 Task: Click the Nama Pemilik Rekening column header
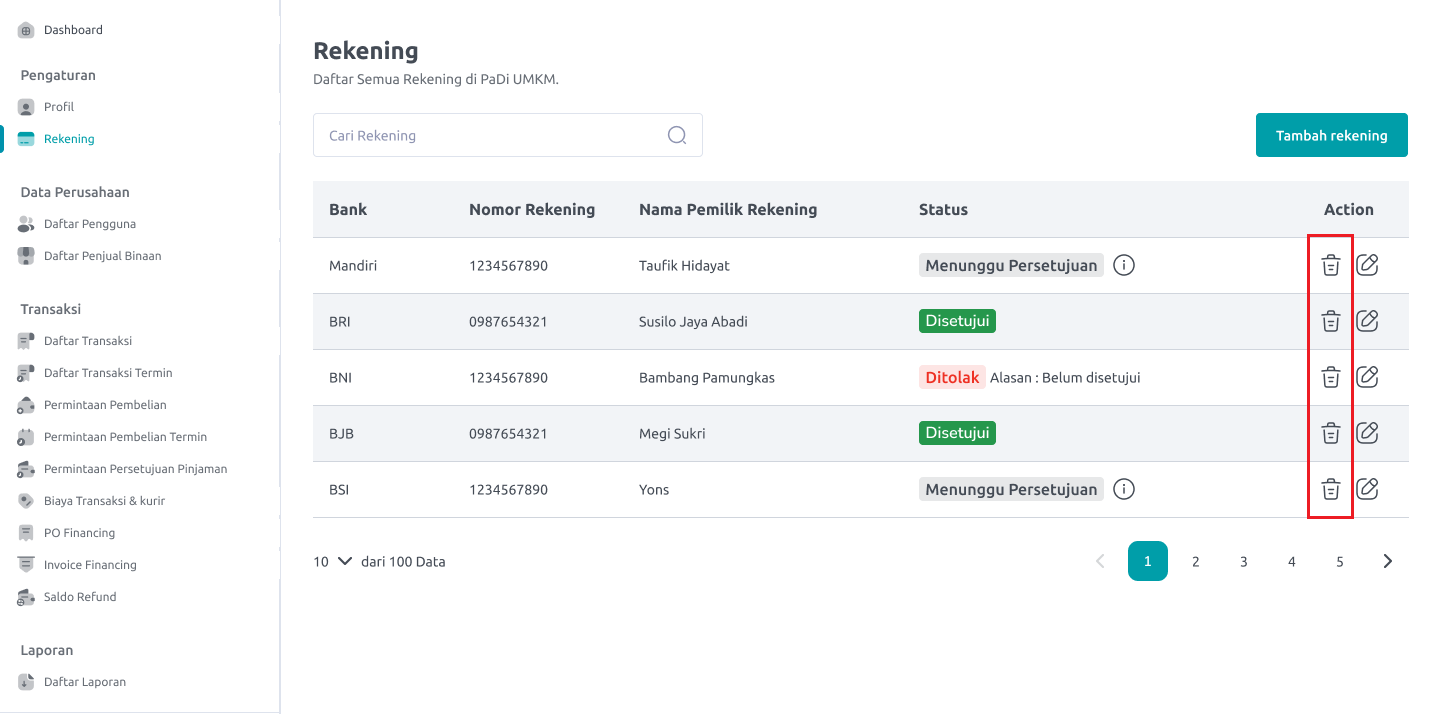[x=728, y=210]
